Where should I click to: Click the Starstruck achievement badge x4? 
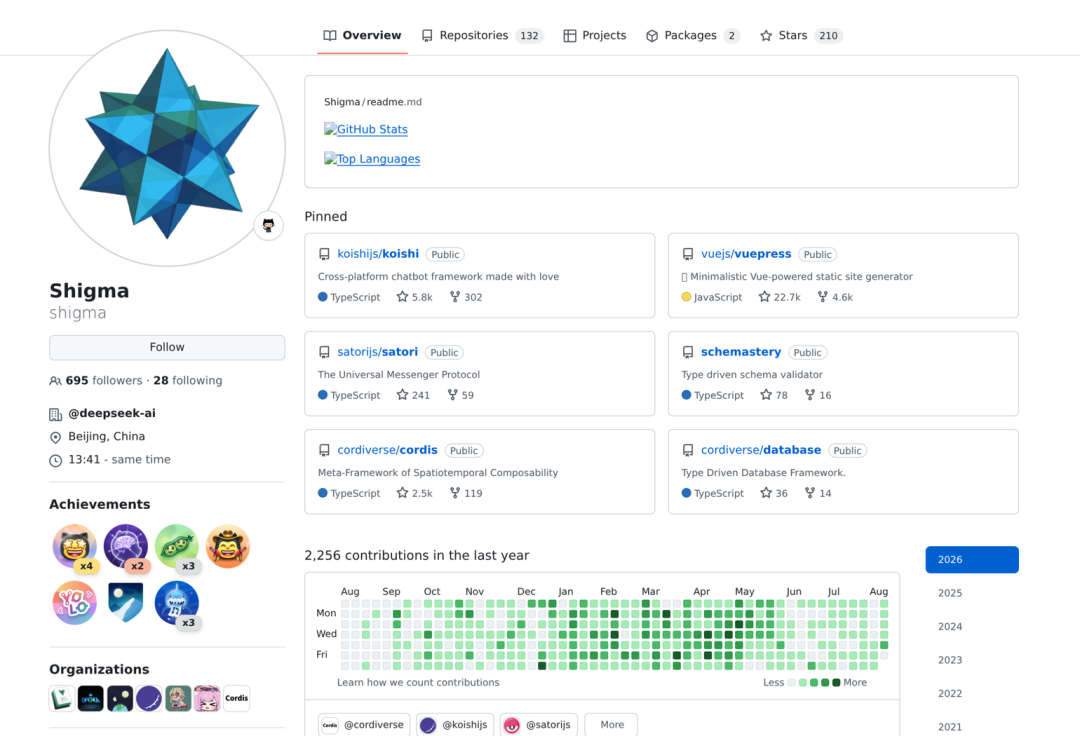[74, 547]
